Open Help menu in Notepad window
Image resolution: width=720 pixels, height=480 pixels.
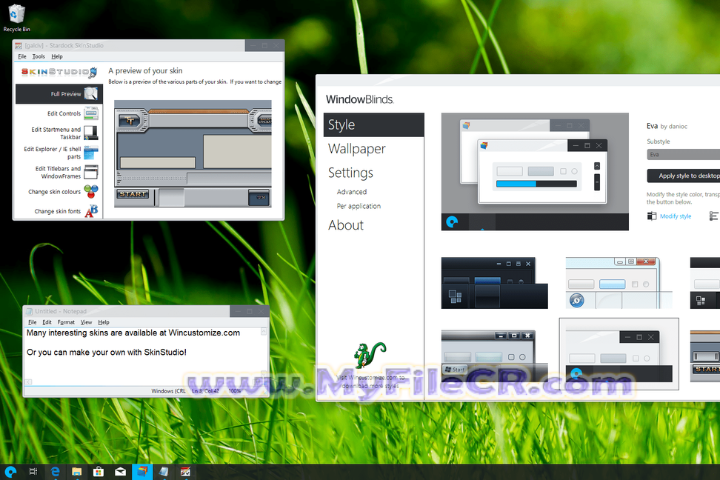click(x=103, y=322)
